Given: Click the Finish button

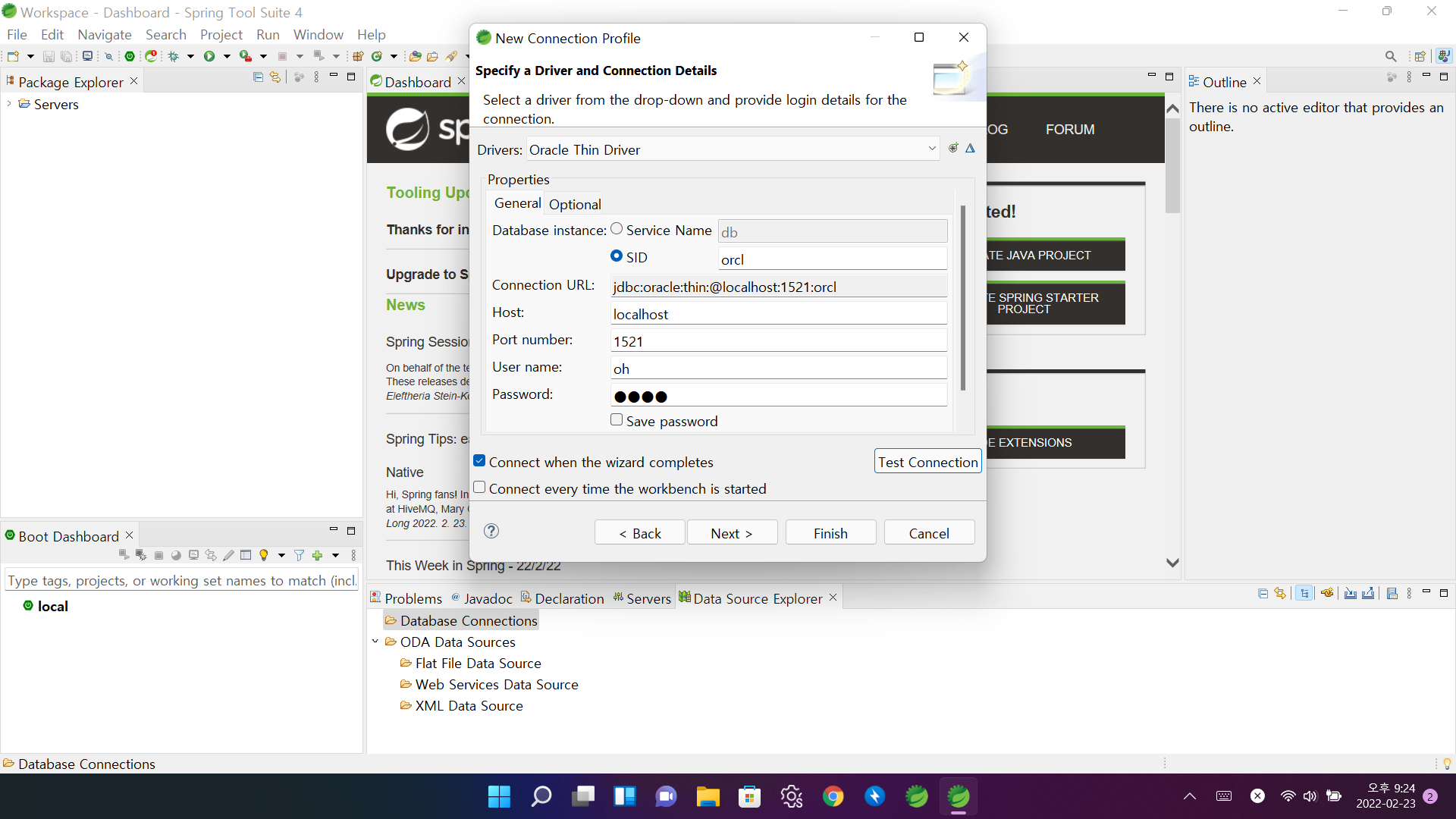Looking at the screenshot, I should click(x=830, y=533).
